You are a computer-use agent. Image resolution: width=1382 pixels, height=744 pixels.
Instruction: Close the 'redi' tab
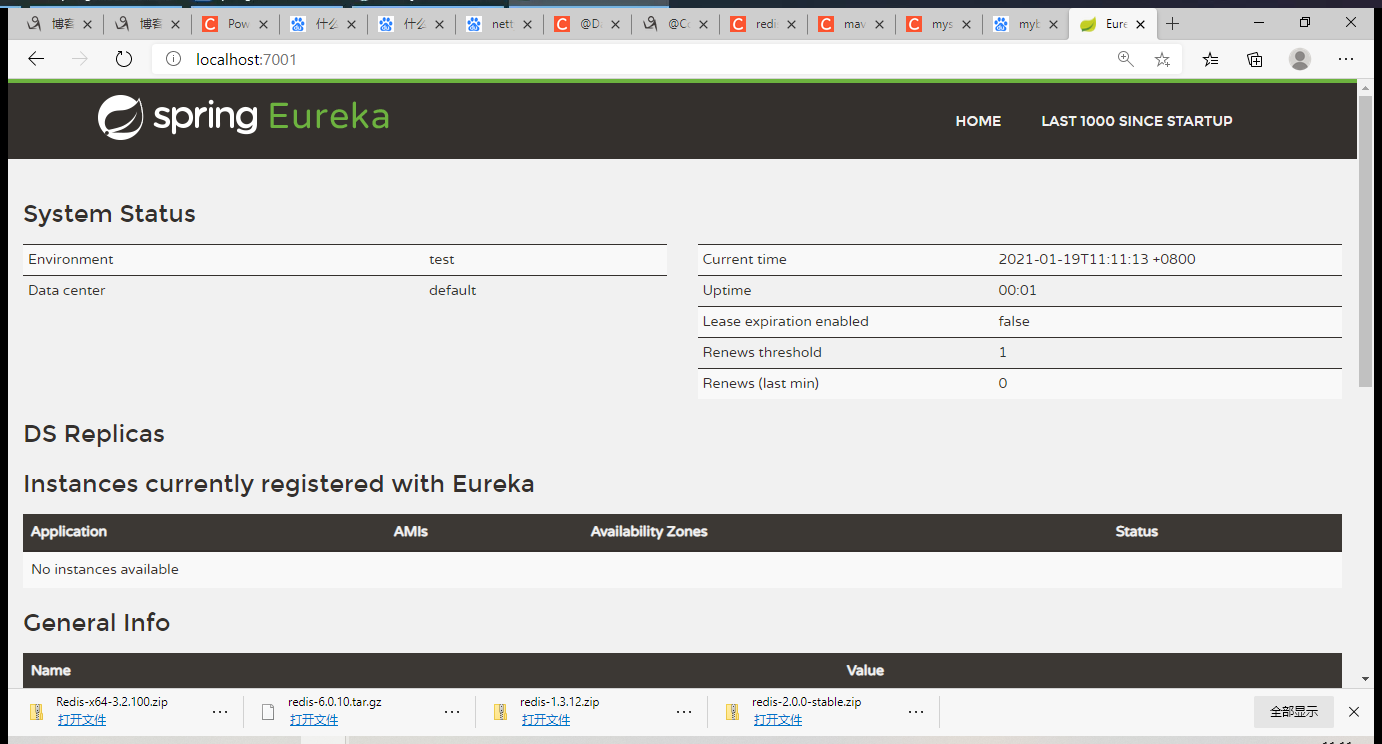coord(790,24)
